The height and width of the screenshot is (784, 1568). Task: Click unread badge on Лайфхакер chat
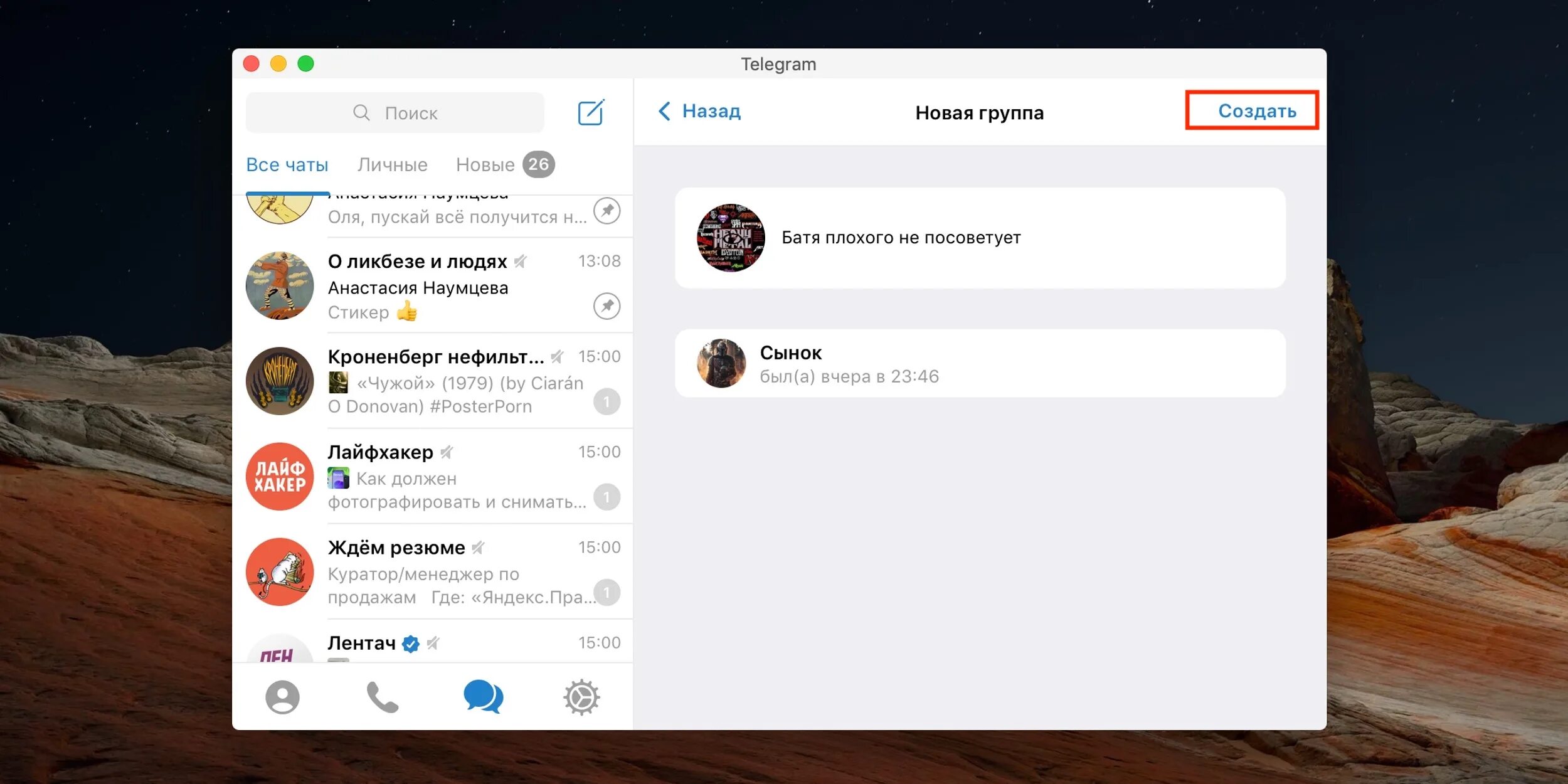(x=607, y=497)
